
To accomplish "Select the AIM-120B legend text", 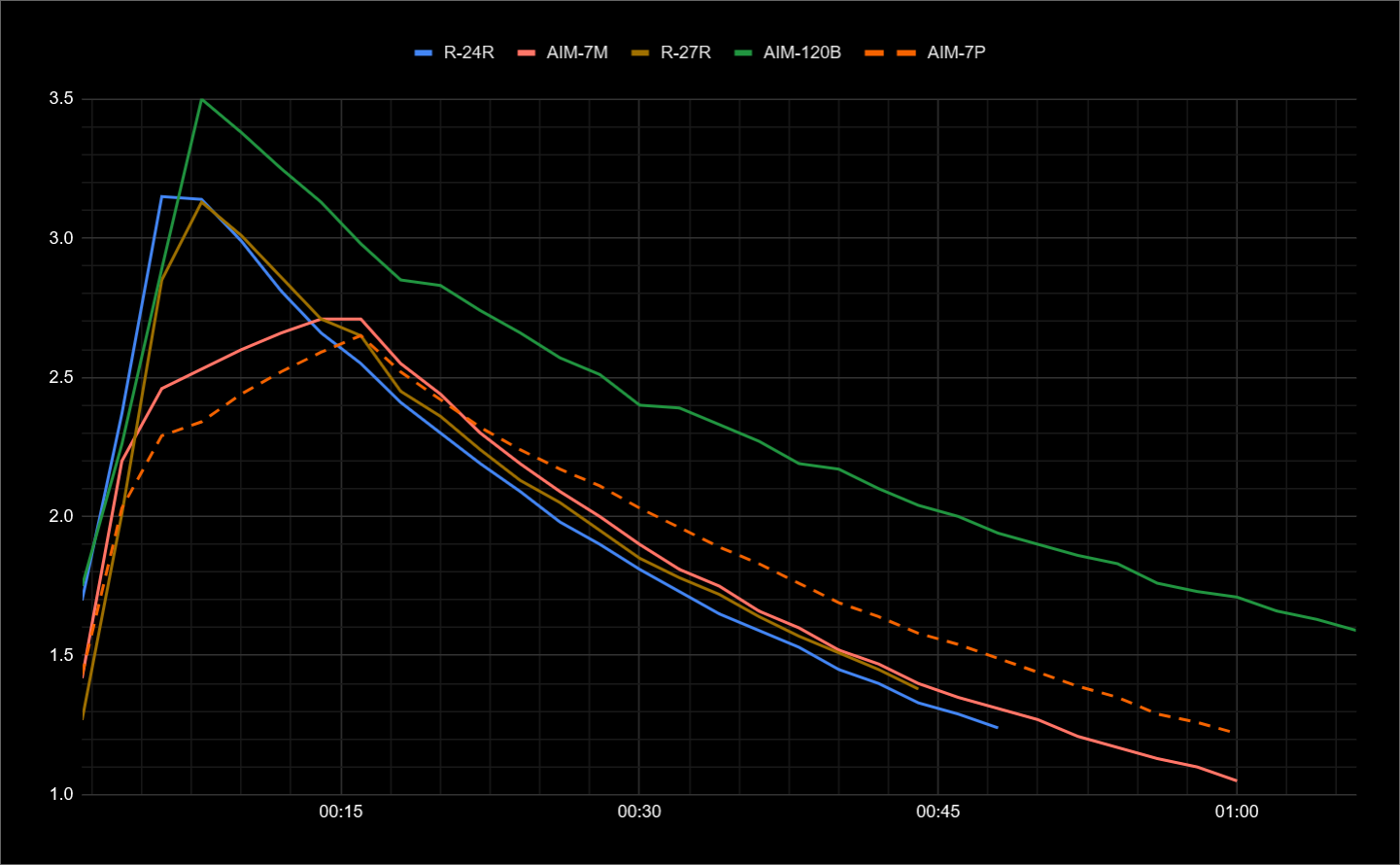I will coord(802,52).
